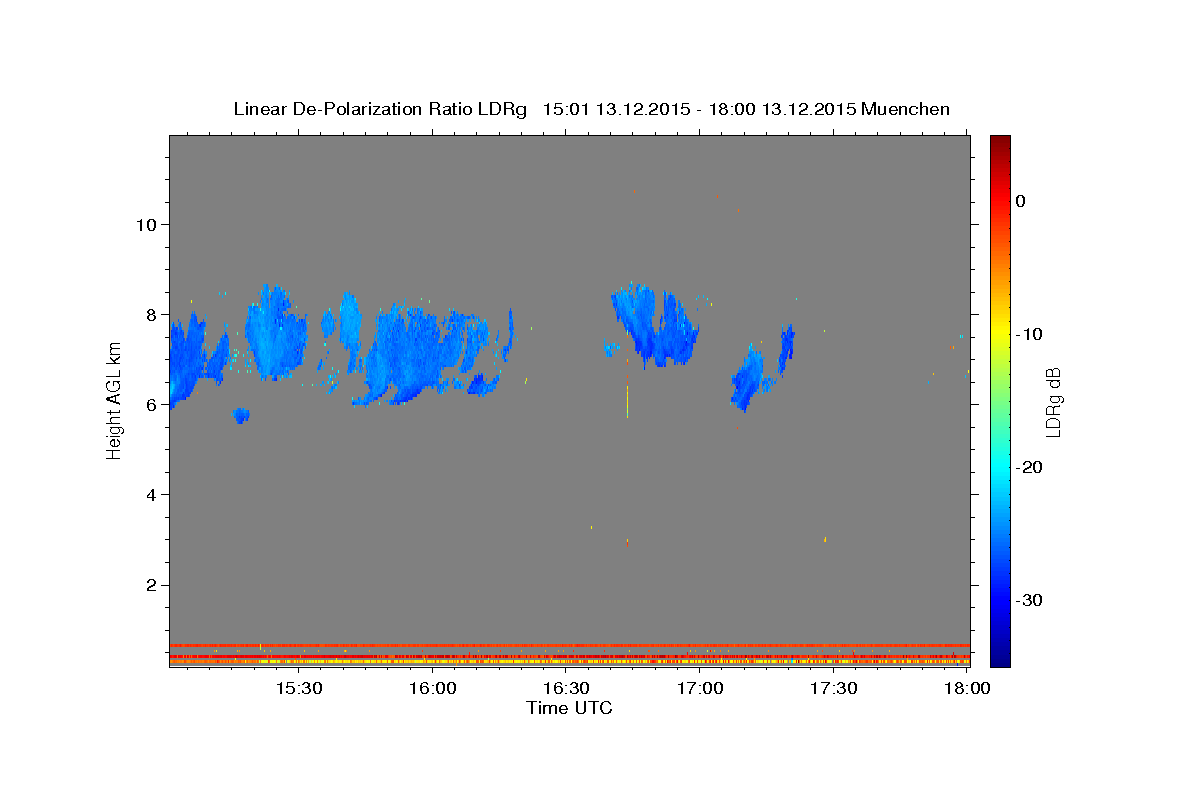Click the 18:00 time tick label

(x=967, y=689)
